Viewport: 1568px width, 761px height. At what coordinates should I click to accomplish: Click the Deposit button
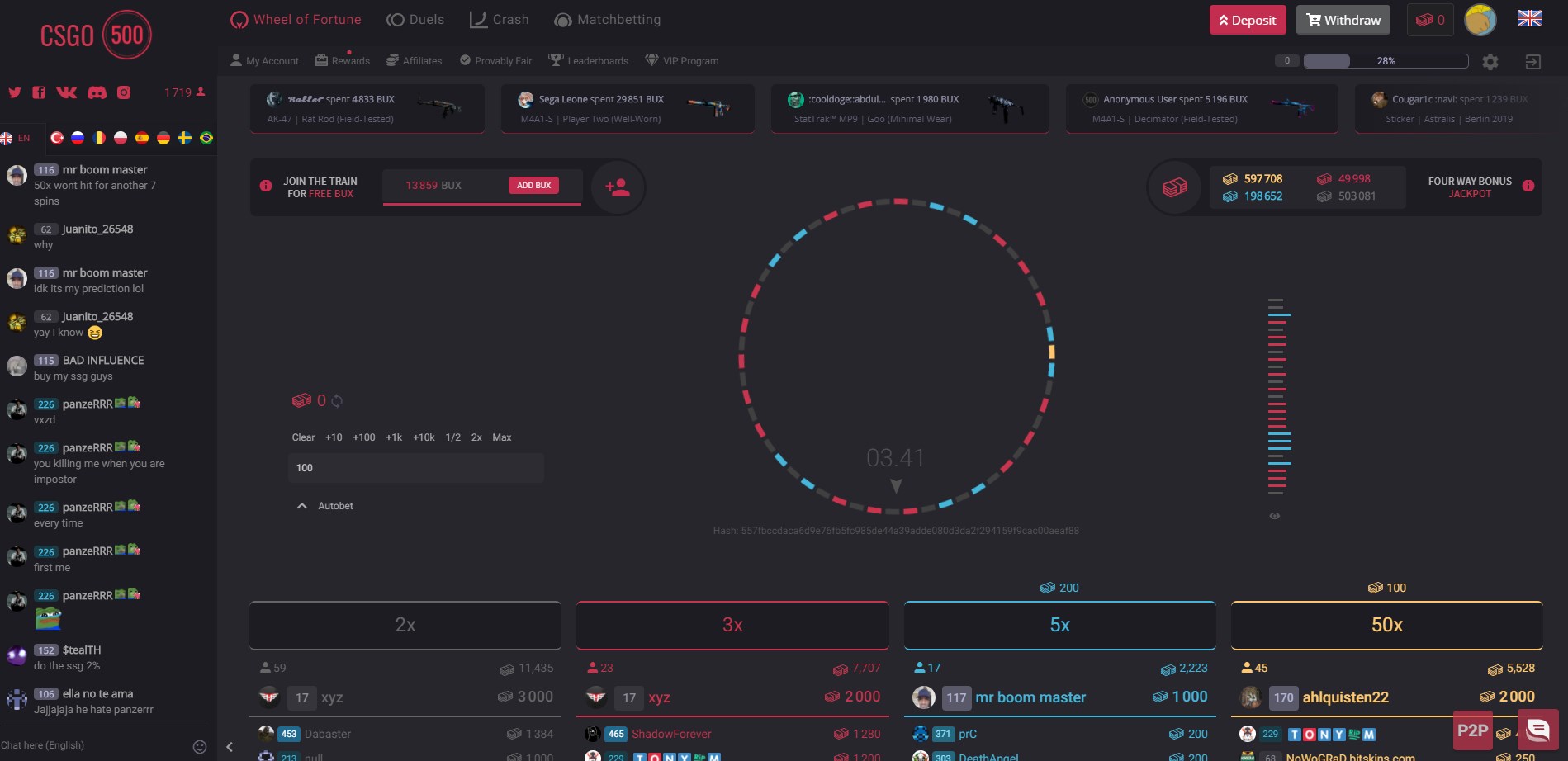coord(1247,20)
